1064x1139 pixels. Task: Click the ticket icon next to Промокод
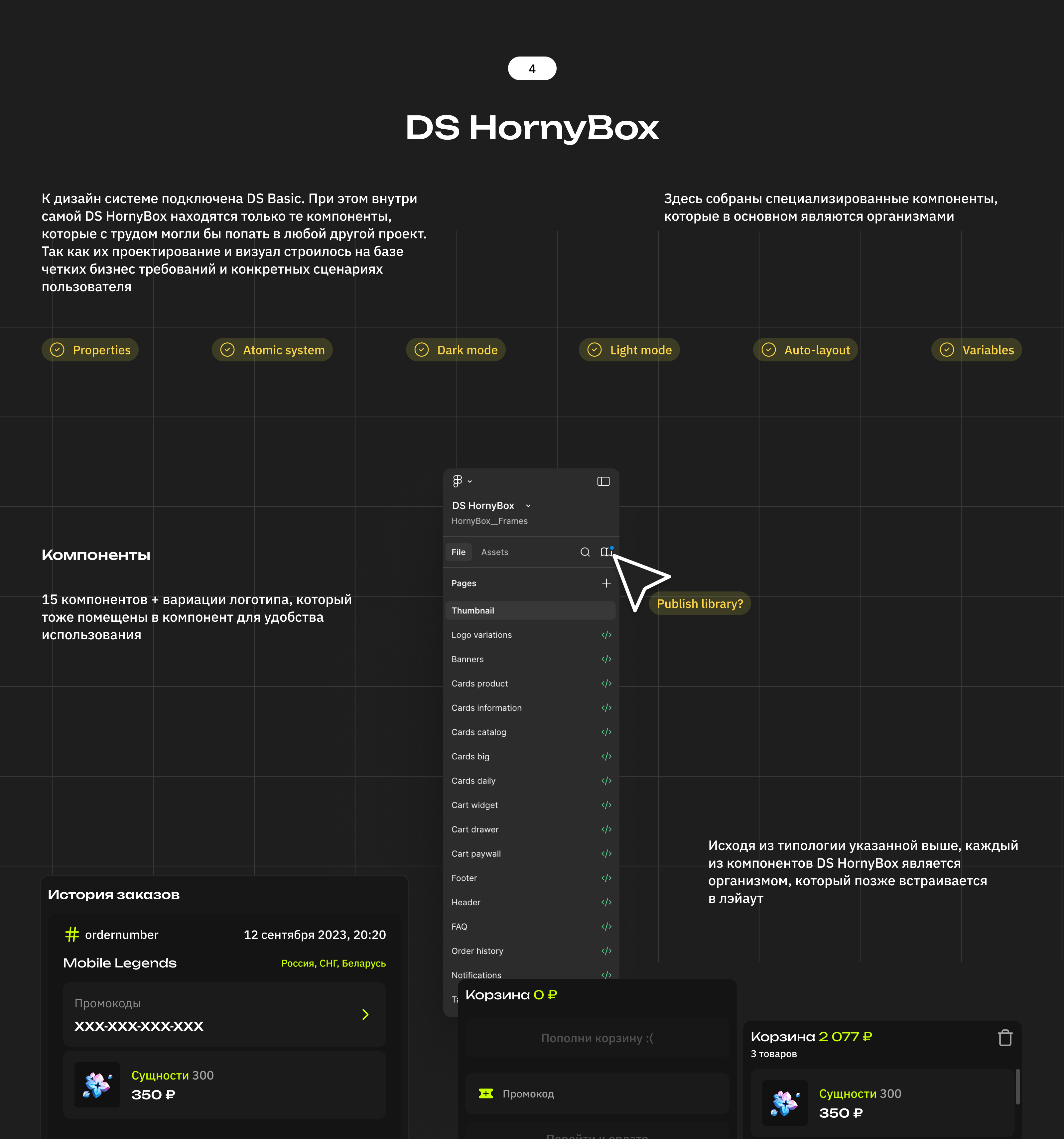[486, 1093]
